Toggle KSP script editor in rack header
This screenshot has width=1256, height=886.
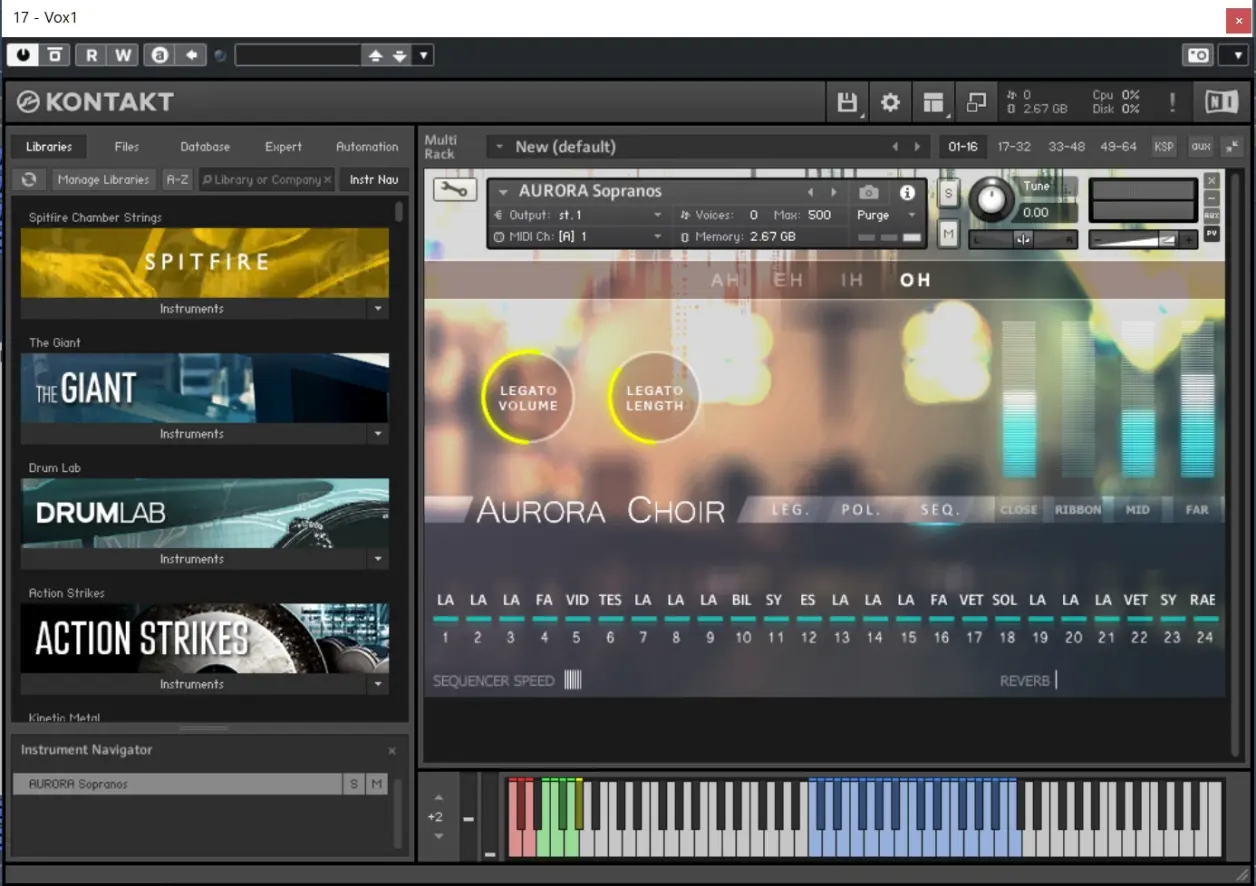click(x=1164, y=146)
